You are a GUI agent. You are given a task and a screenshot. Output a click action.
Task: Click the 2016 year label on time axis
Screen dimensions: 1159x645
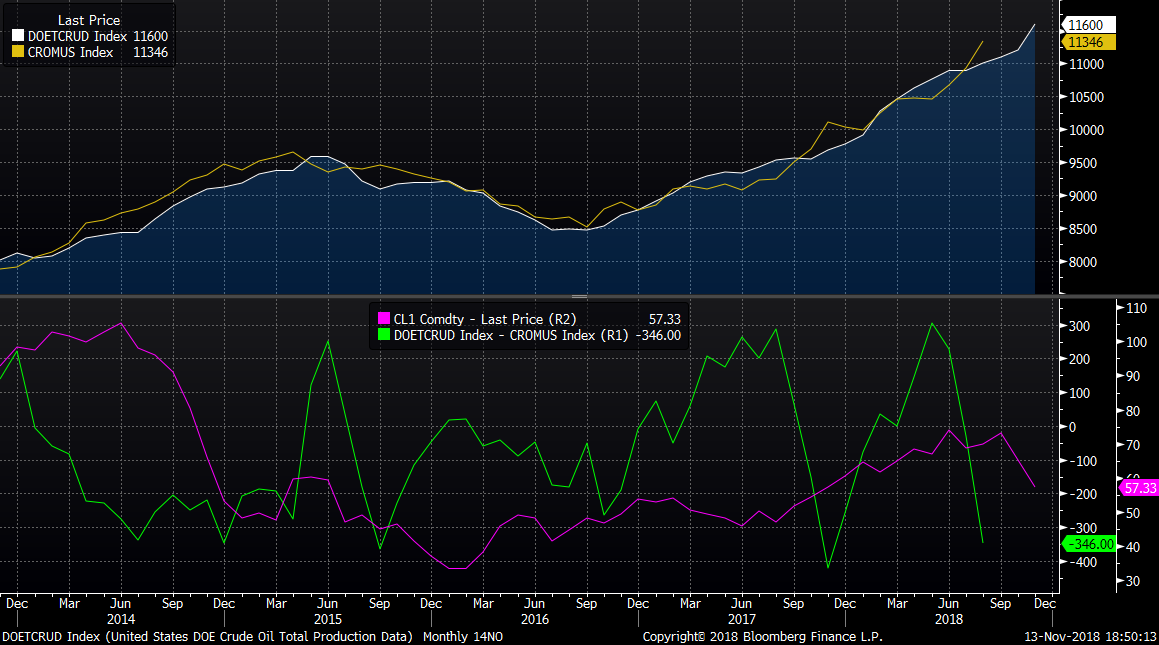[x=533, y=620]
